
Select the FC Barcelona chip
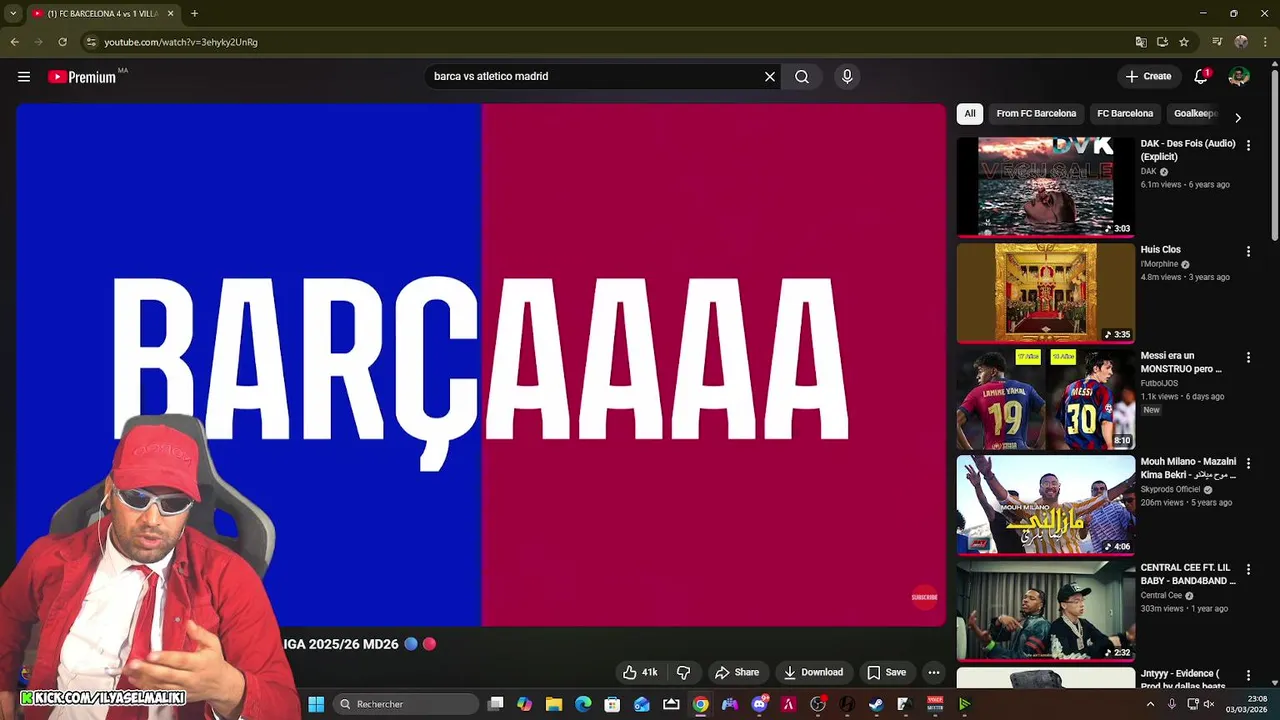click(1125, 114)
